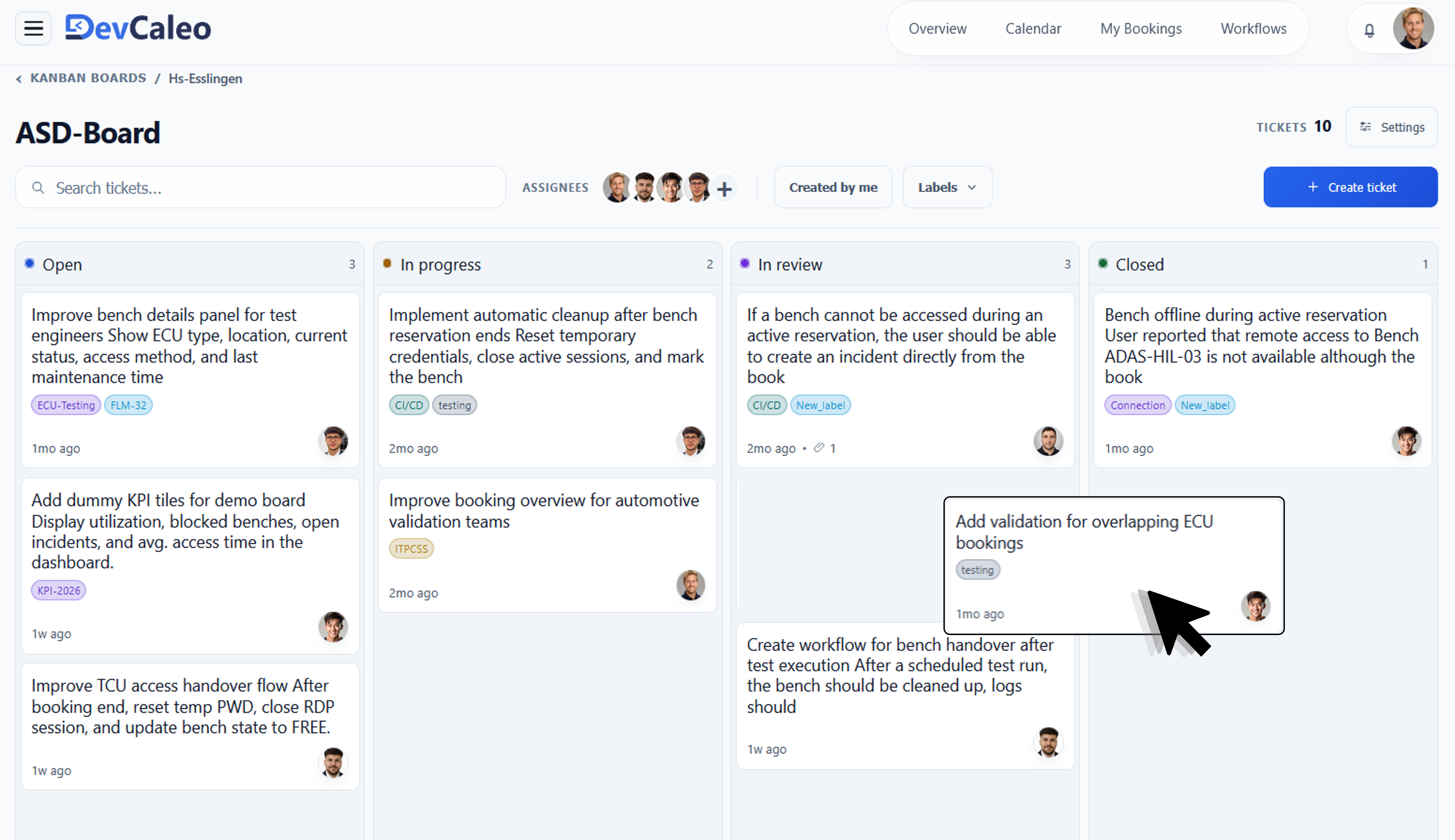Expand the Labels dropdown
The height and width of the screenshot is (840, 1455).
(x=947, y=187)
